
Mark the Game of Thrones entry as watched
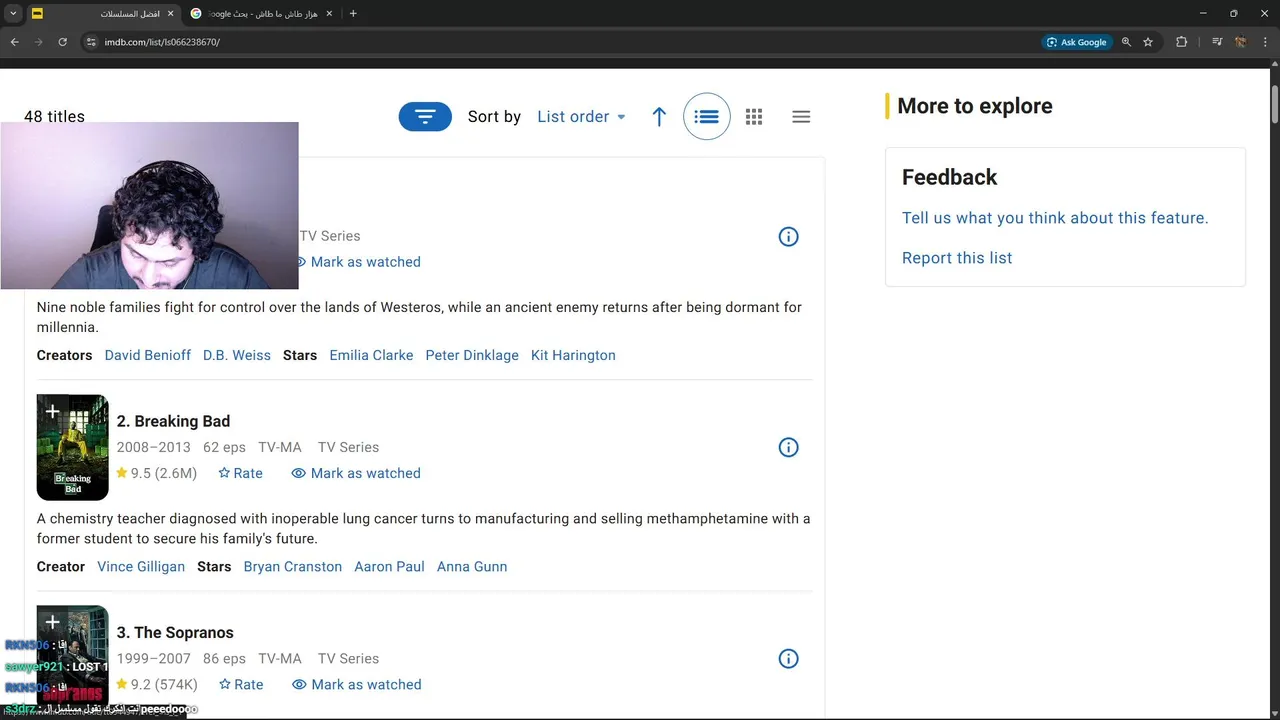(357, 262)
